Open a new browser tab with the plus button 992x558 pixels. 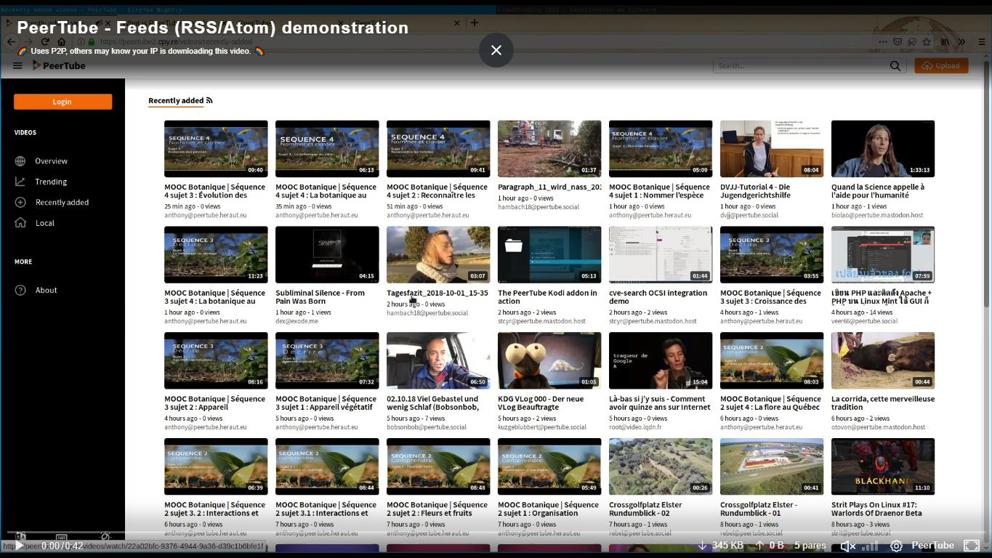(474, 22)
